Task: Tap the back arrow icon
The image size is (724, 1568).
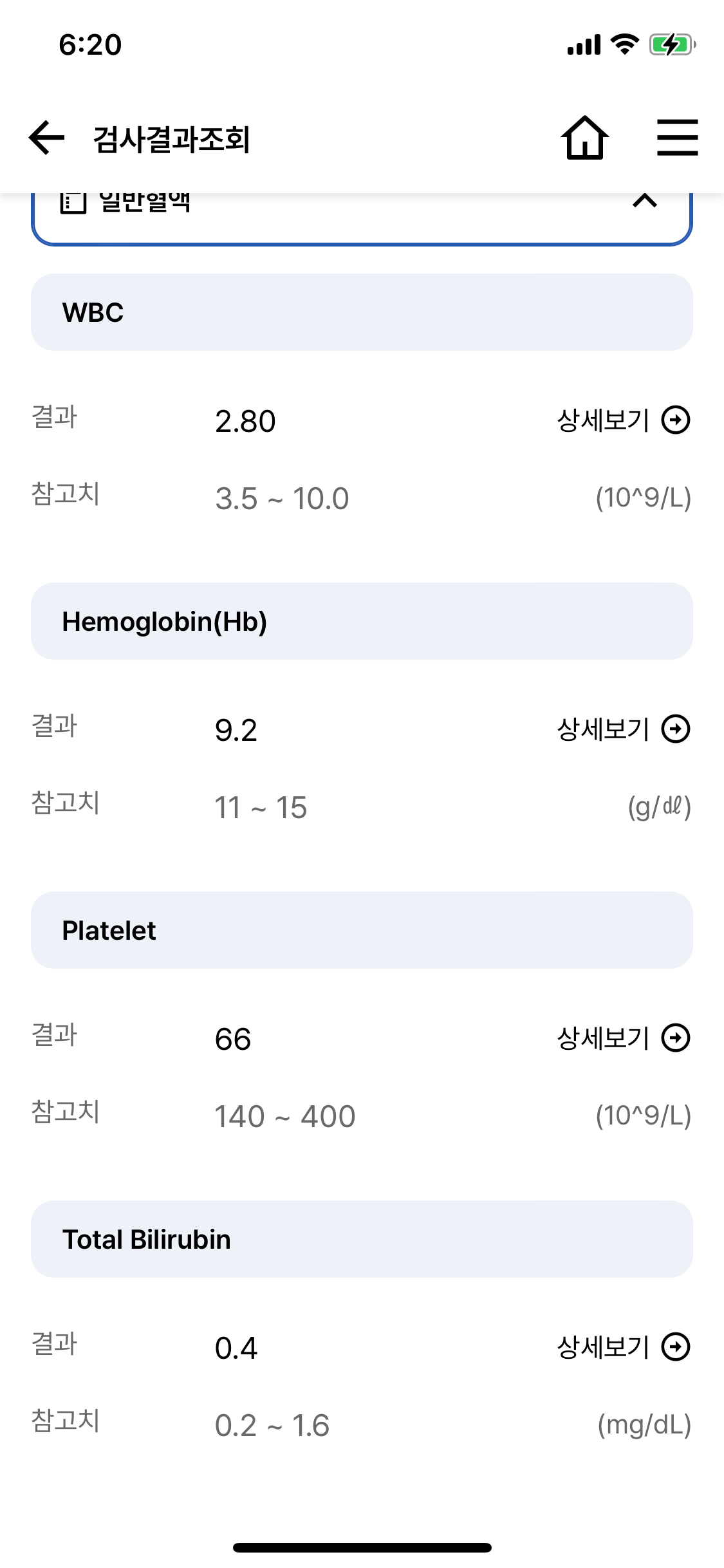Action: 47,138
